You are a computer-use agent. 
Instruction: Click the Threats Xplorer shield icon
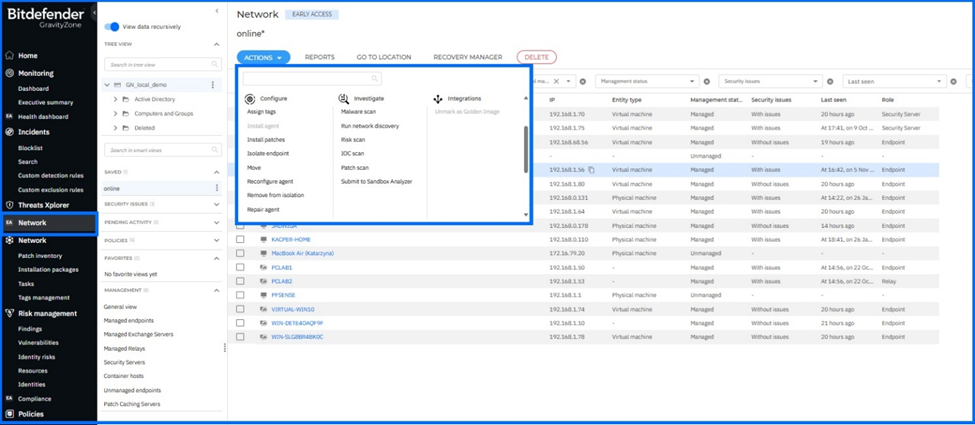tap(10, 205)
